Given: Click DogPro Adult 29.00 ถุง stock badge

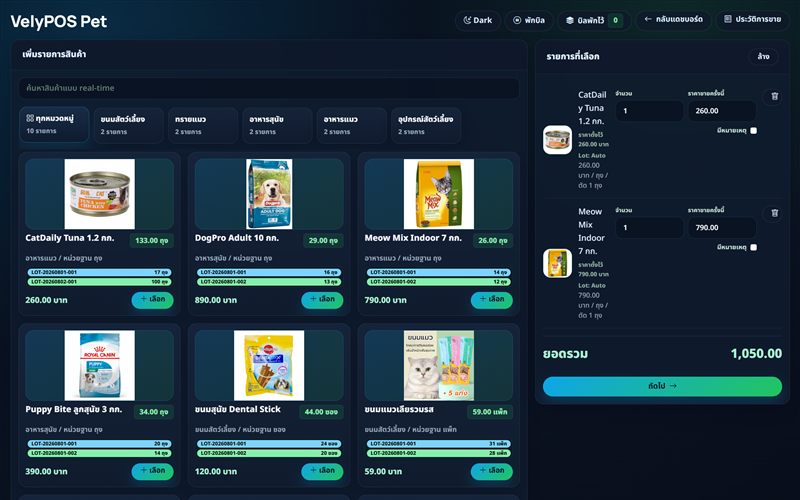Looking at the screenshot, I should click(323, 240).
